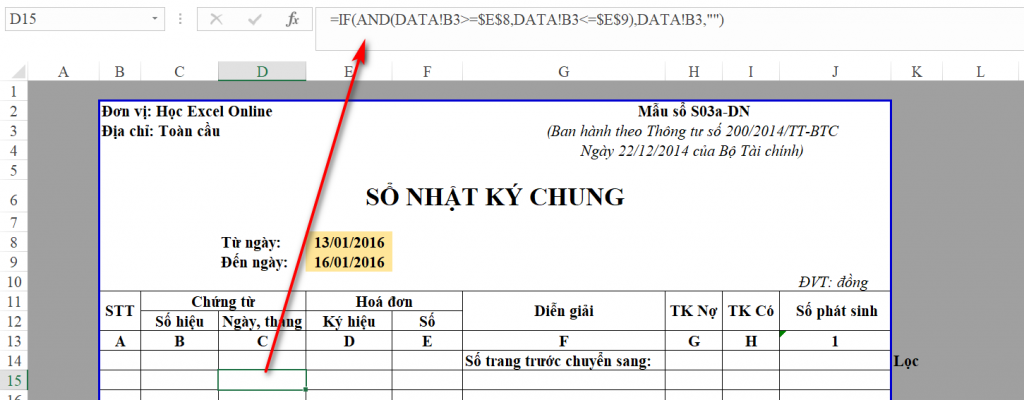Select column L header
This screenshot has width=1024, height=400.
(x=980, y=72)
